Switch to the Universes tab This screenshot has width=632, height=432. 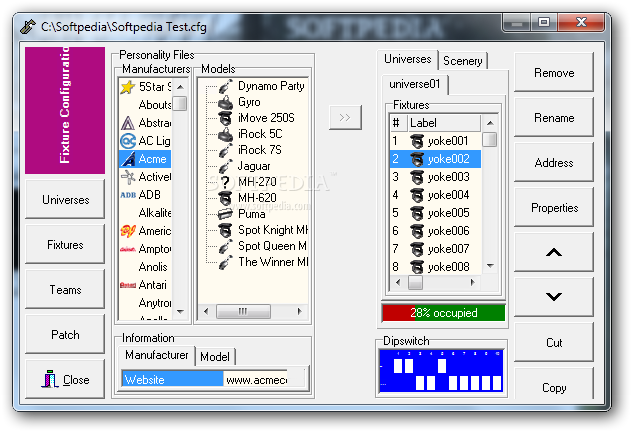pos(407,59)
